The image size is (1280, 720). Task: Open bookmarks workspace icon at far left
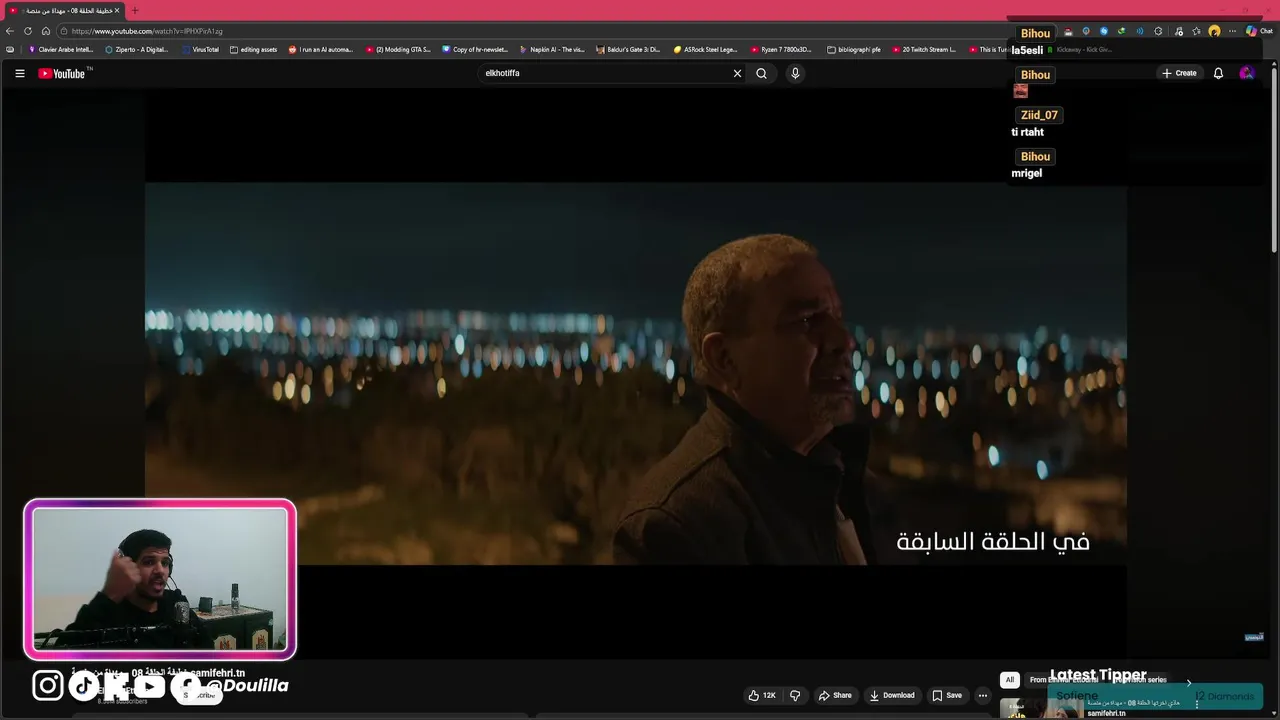(10, 49)
